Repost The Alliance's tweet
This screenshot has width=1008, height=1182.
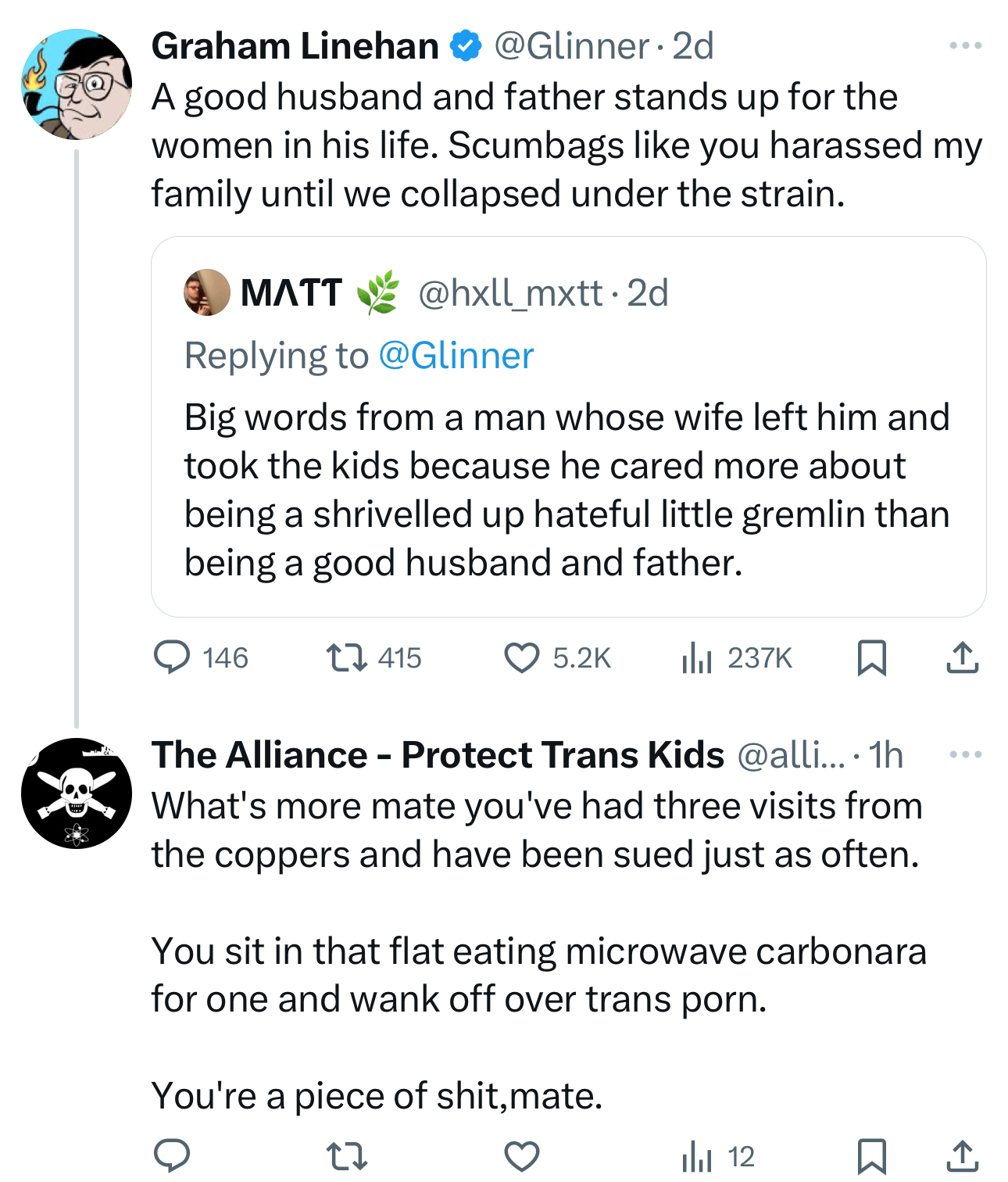tap(346, 1155)
